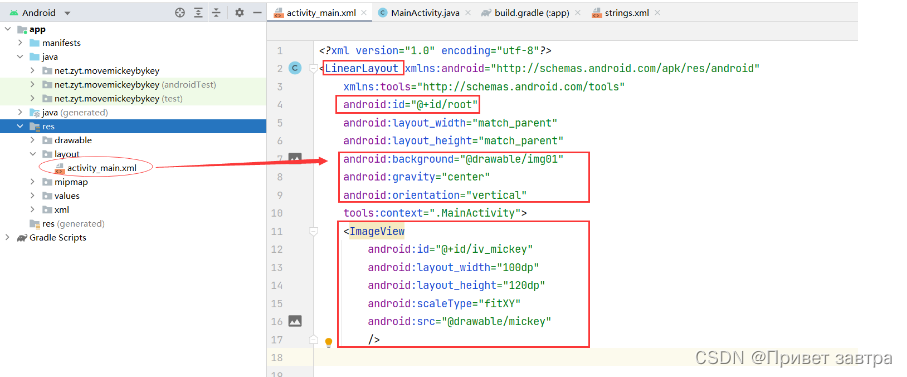
Task: Click the @drawable/mickey src value
Action: [496, 321]
